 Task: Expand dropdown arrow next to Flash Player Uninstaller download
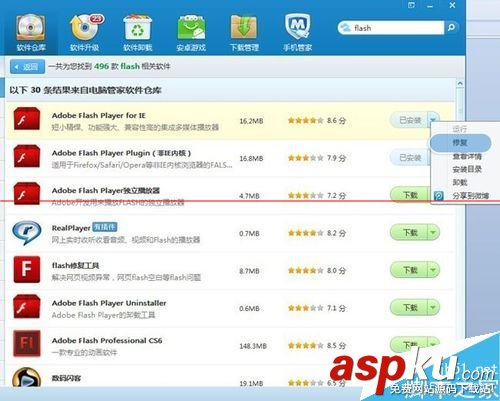point(433,307)
